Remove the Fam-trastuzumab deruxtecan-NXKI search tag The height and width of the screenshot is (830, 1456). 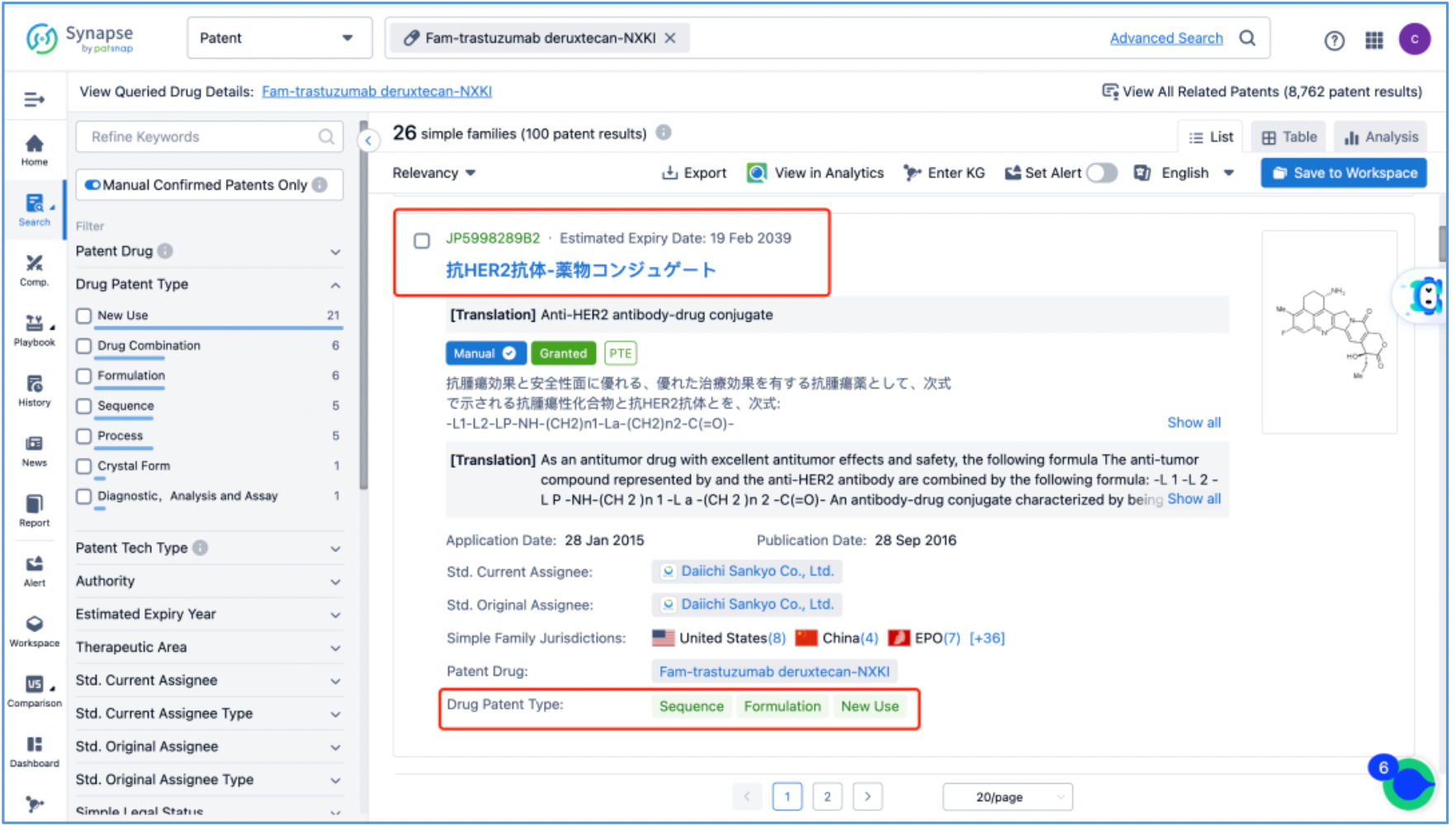670,38
